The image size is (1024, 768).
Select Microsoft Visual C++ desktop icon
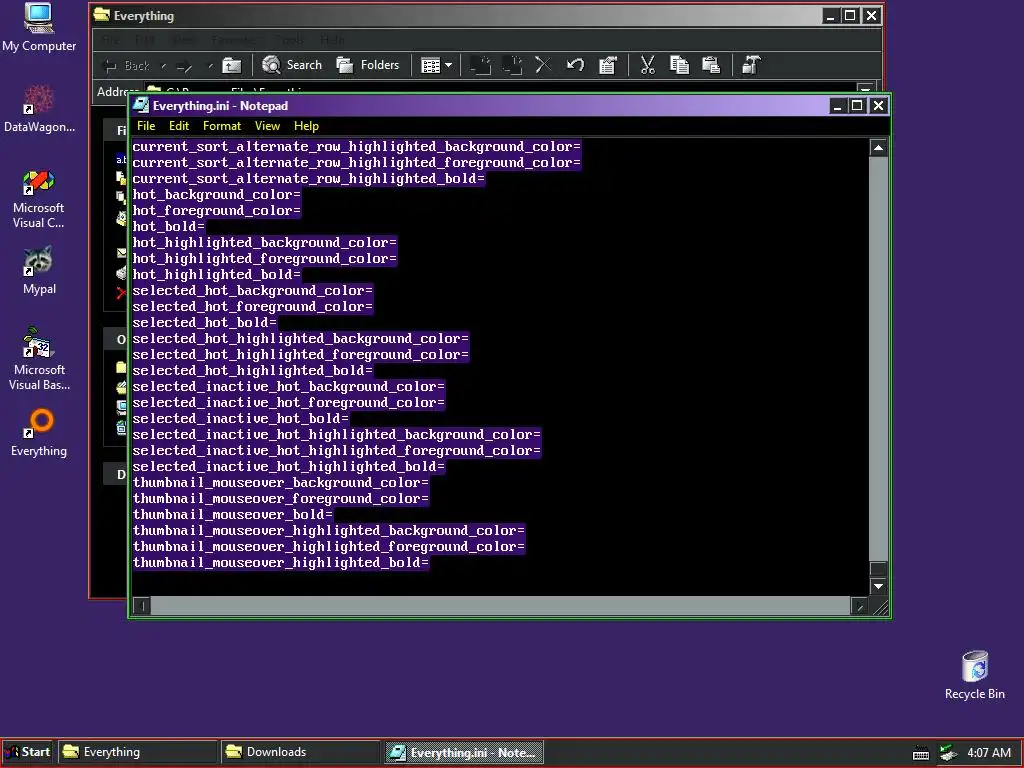39,198
